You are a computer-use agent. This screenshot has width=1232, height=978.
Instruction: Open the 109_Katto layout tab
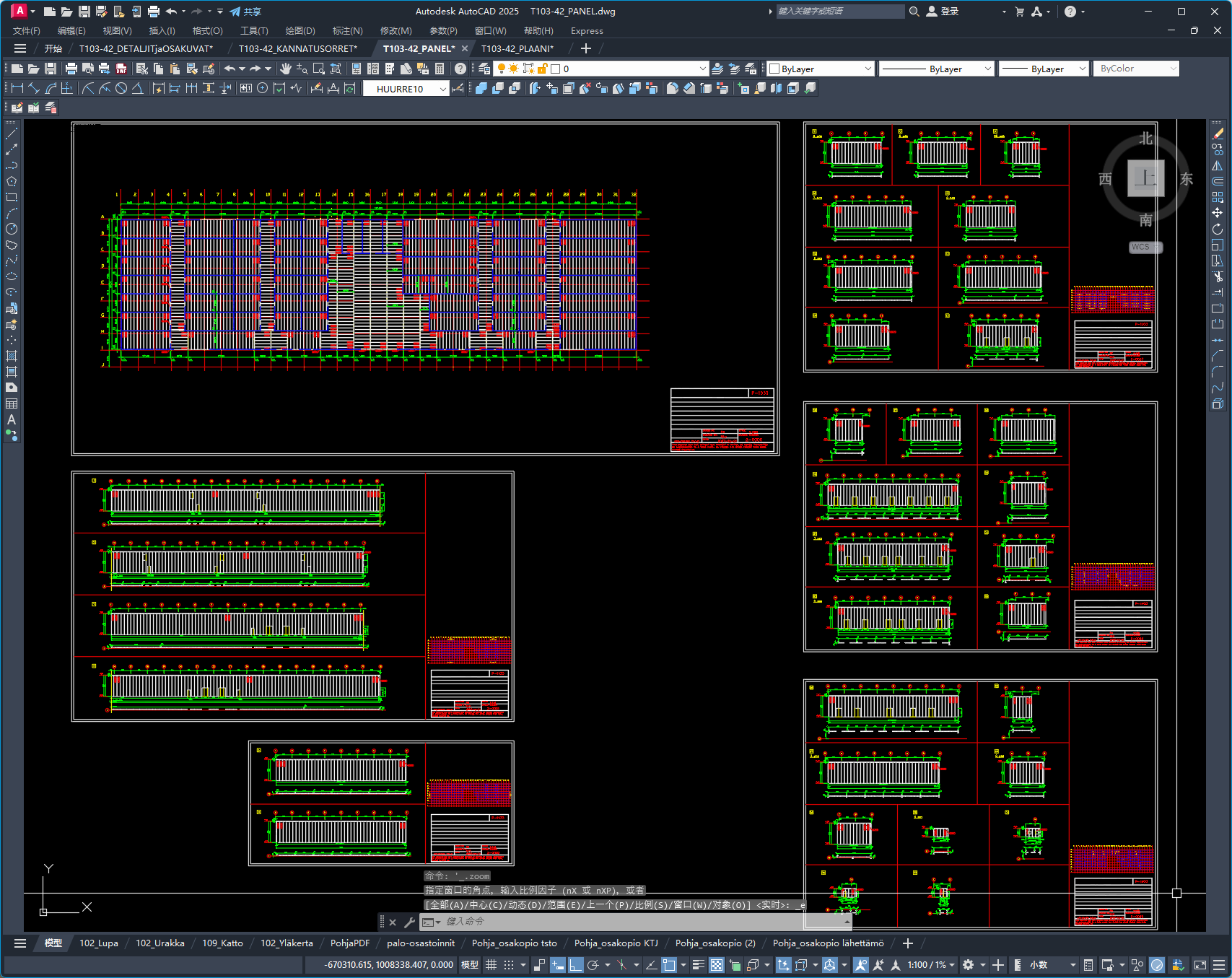222,943
